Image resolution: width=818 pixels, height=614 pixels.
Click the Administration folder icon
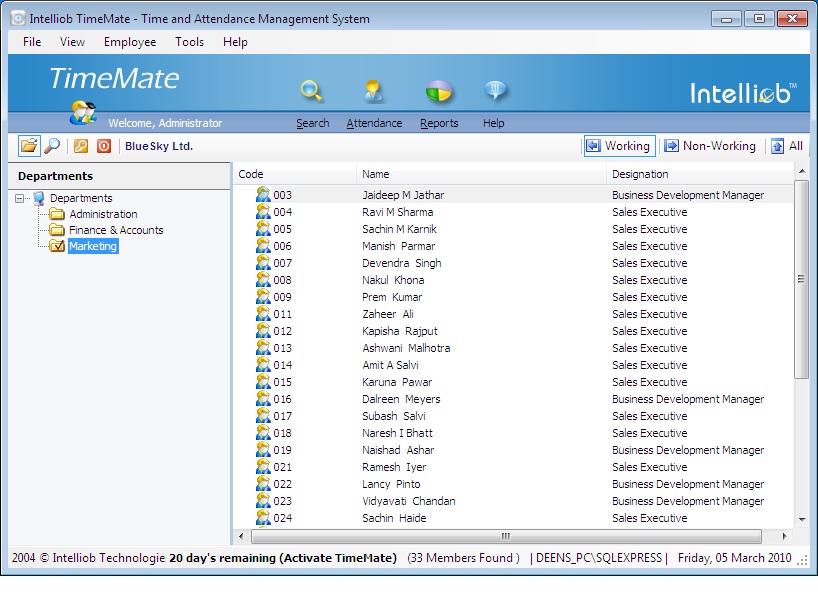[x=57, y=214]
